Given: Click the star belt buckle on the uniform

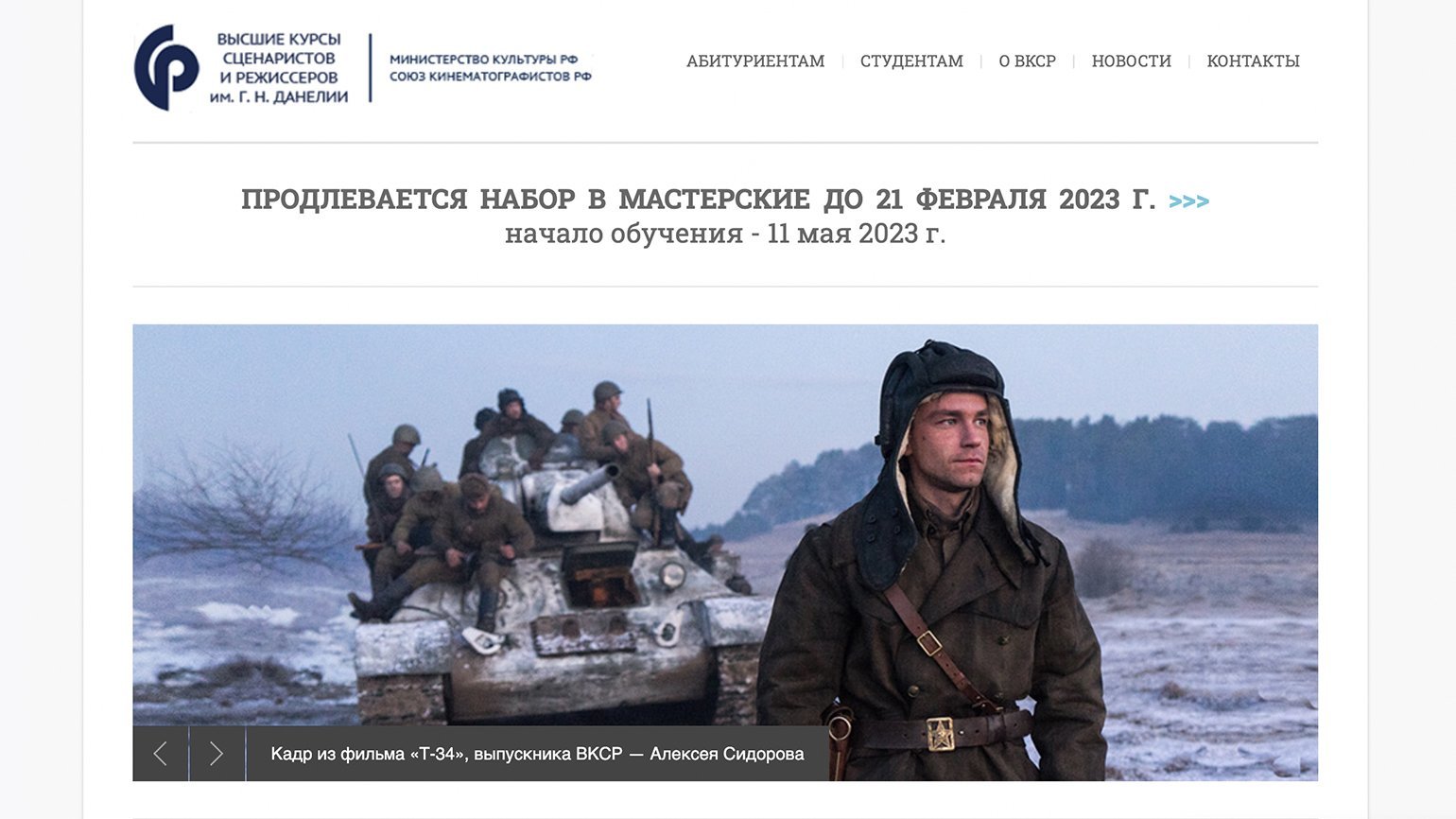Looking at the screenshot, I should [940, 734].
